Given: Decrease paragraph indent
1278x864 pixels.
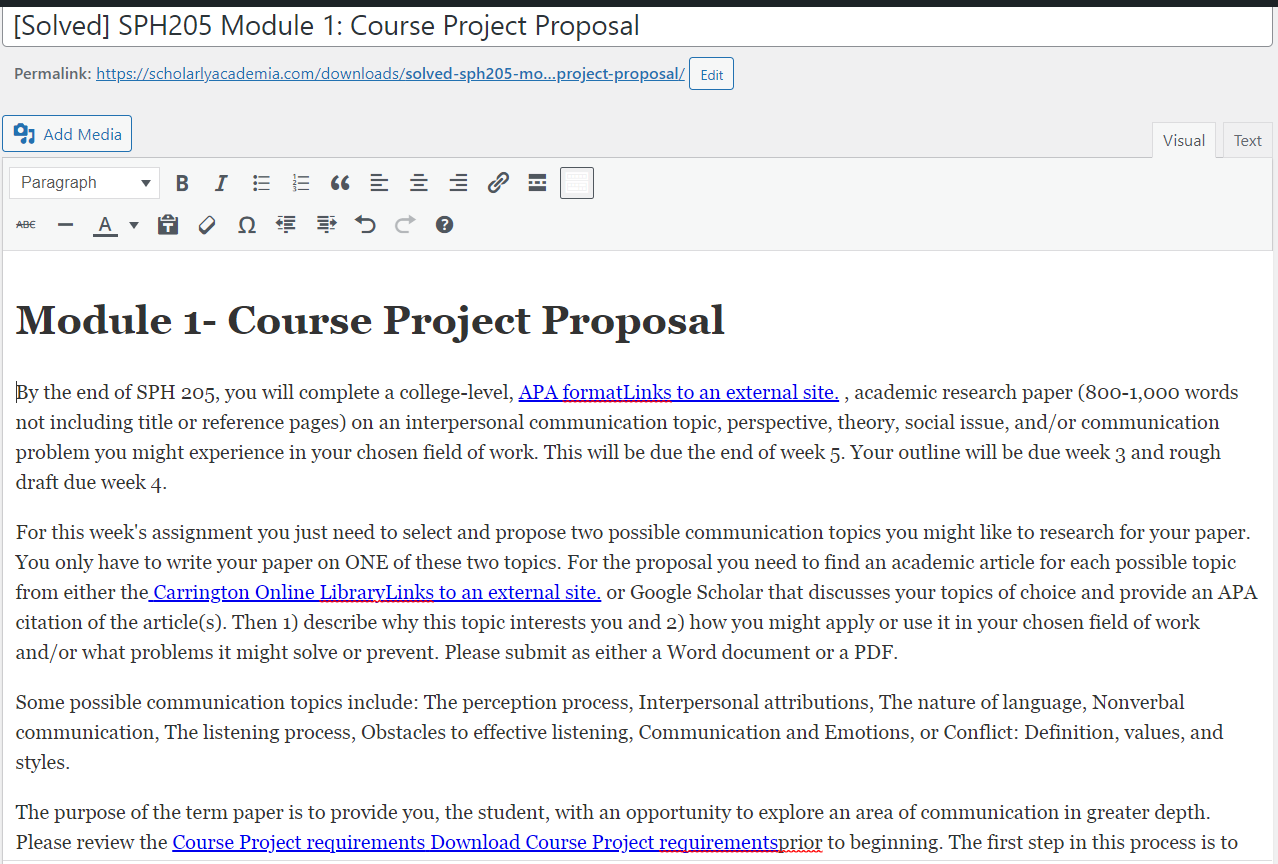Looking at the screenshot, I should tap(286, 225).
